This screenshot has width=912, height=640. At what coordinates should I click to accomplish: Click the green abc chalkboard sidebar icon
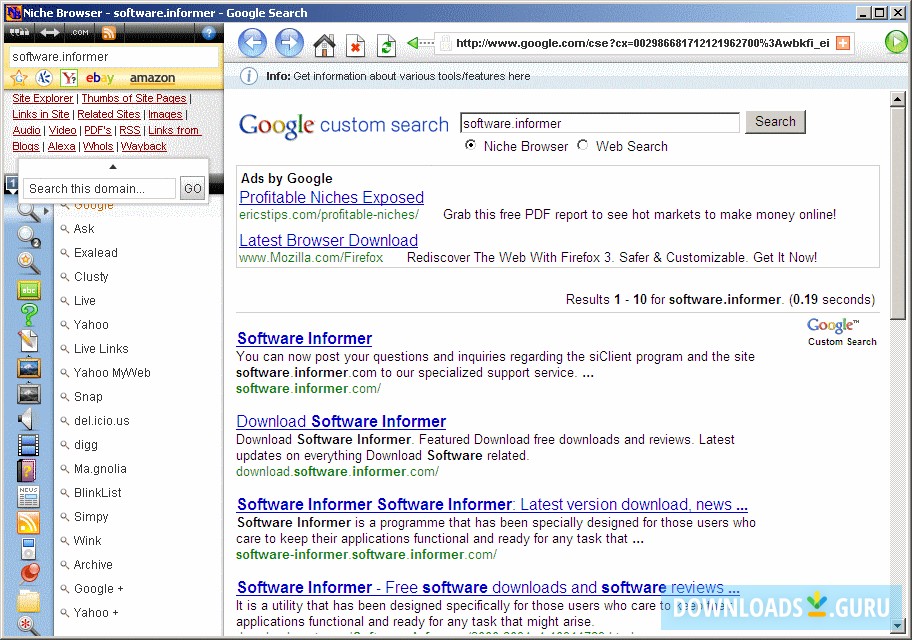28,290
